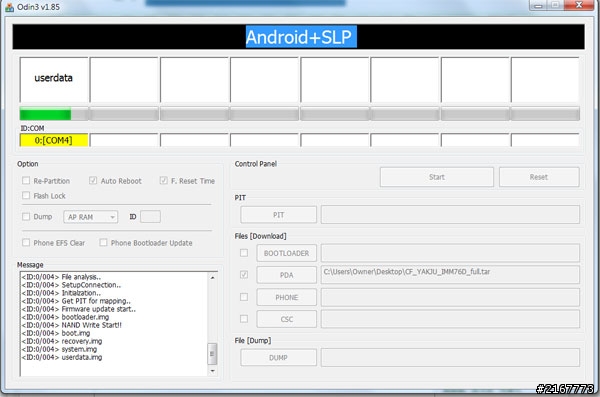Click the PIT file path field

(x=450, y=215)
